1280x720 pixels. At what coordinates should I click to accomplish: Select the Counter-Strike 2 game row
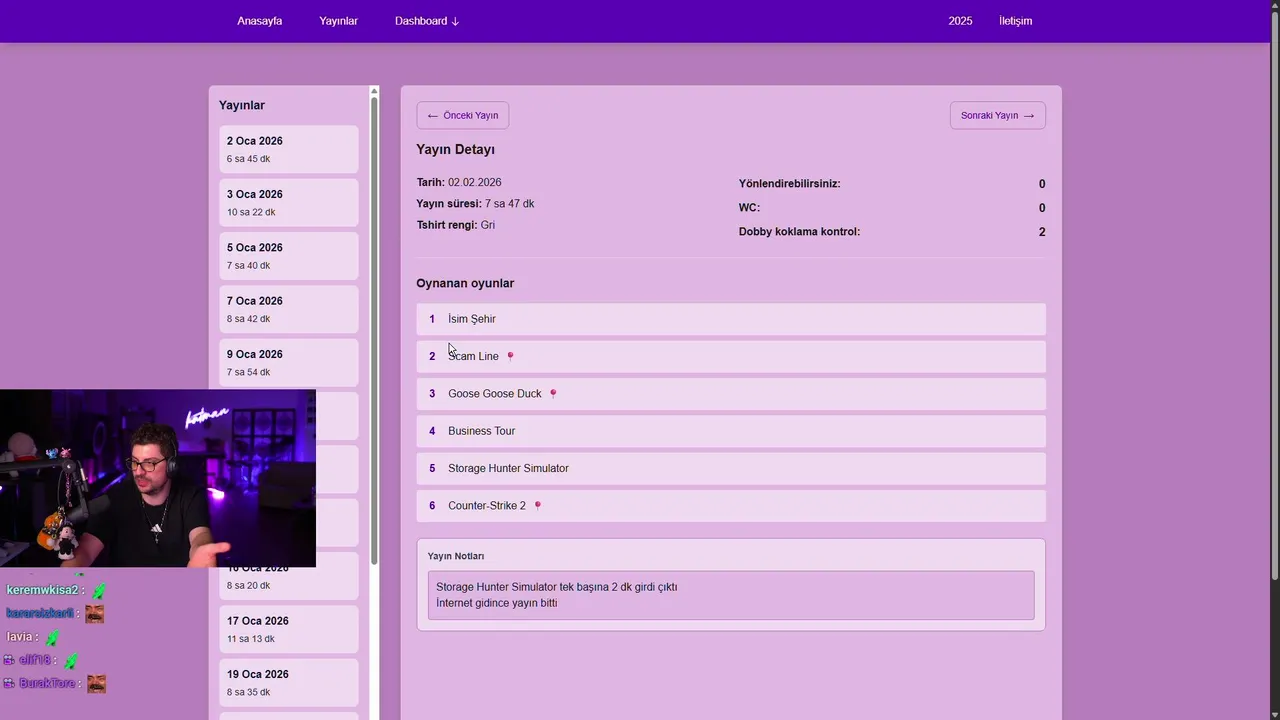coord(731,506)
